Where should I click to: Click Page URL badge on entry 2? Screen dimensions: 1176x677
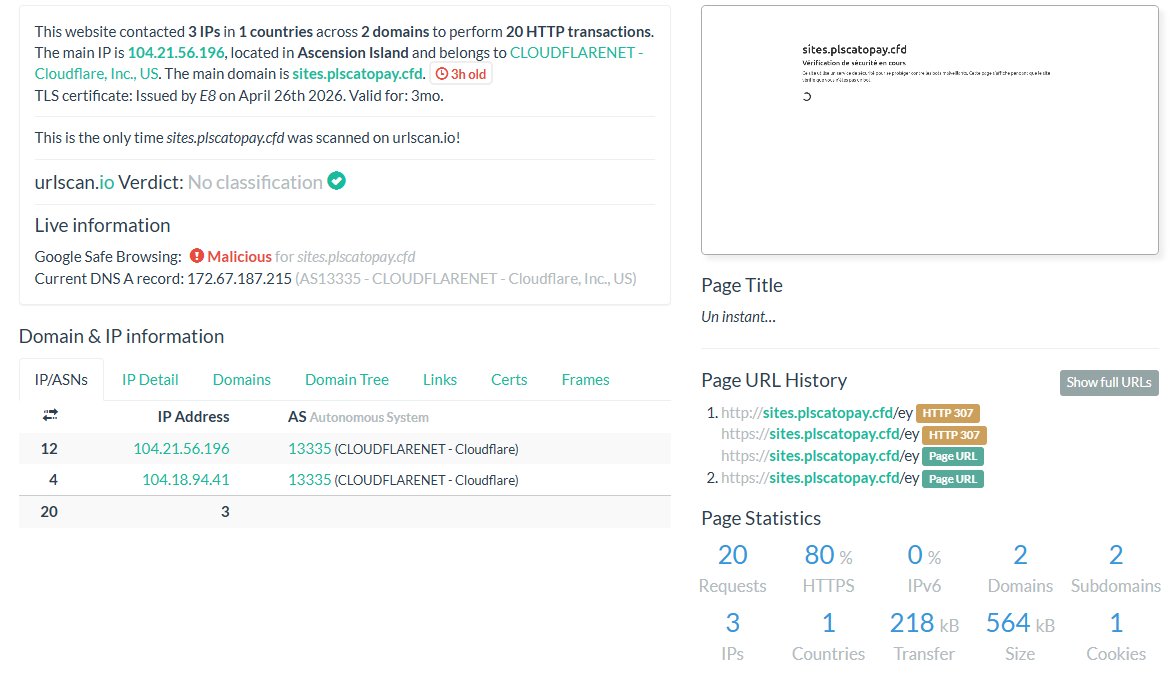953,478
